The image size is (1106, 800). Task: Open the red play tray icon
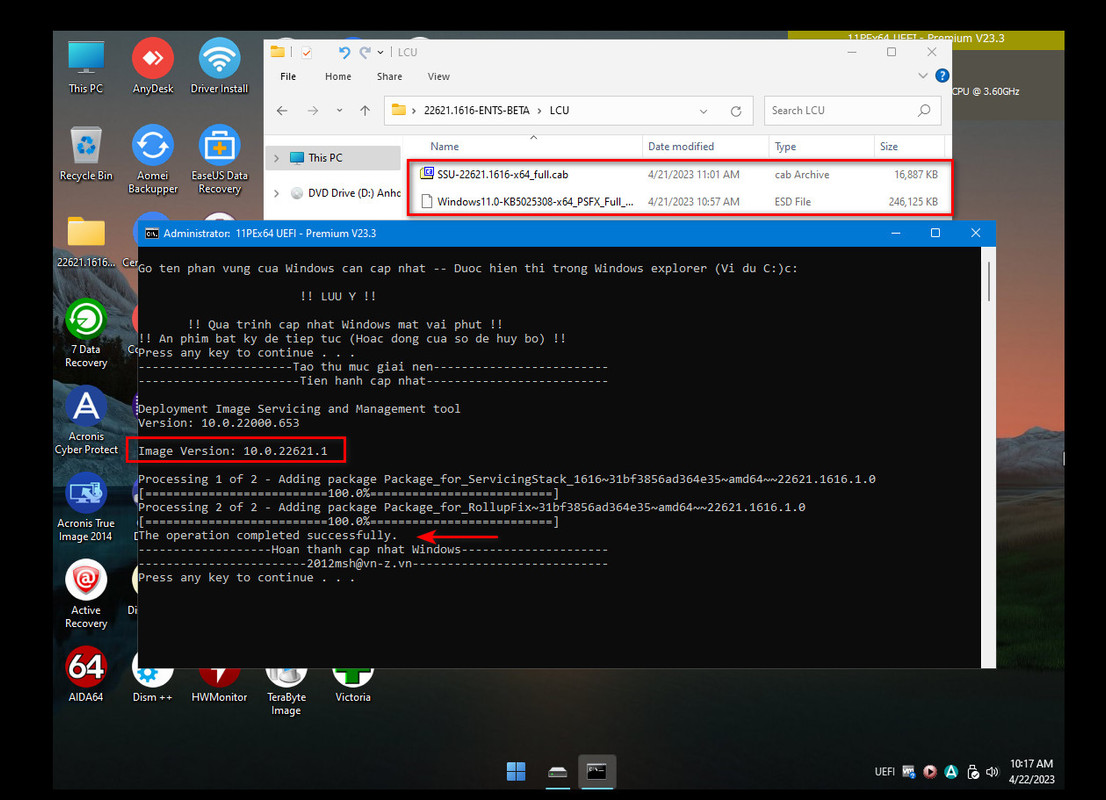click(930, 772)
